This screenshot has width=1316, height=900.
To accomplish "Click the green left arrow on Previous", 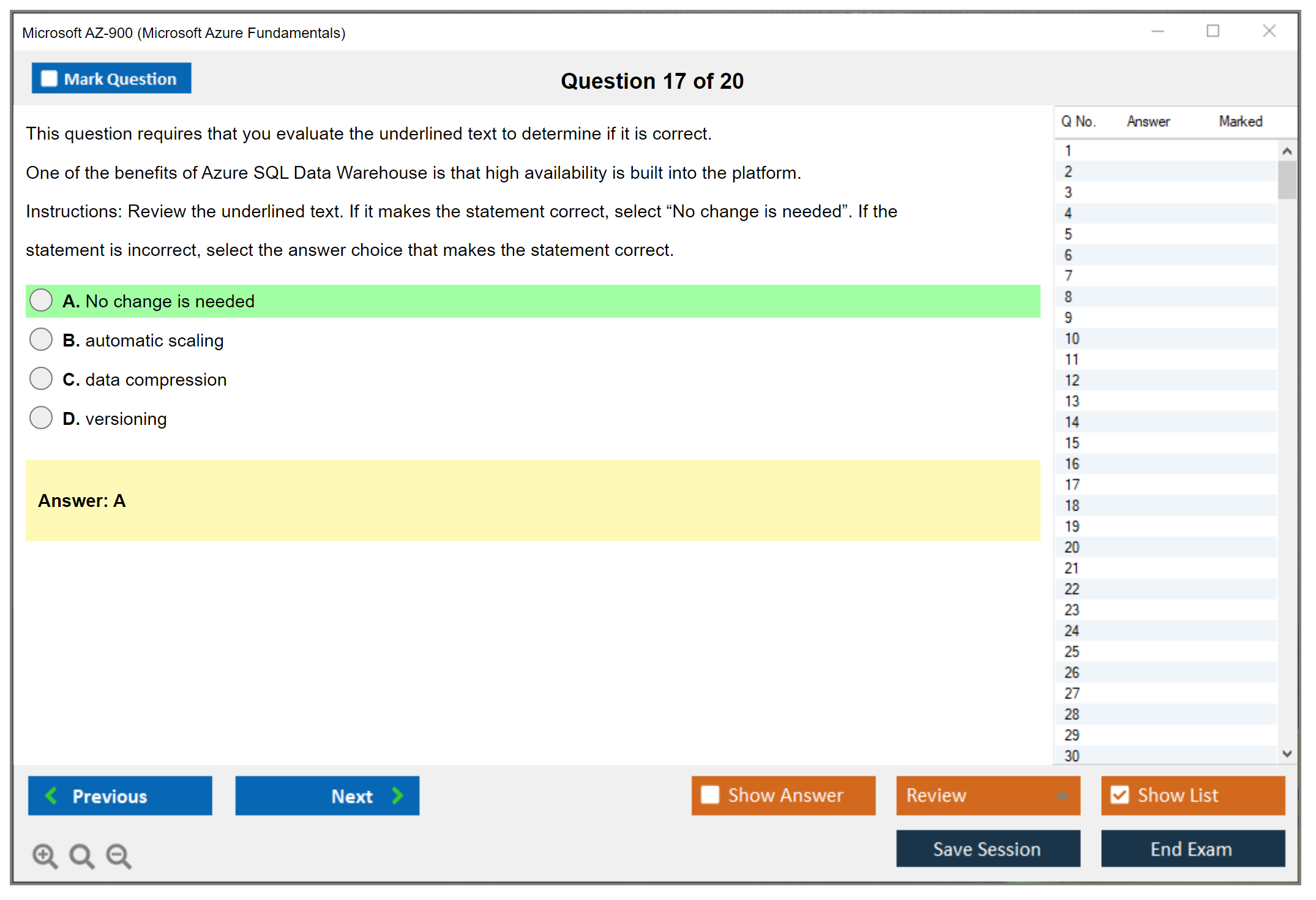I will tap(51, 796).
